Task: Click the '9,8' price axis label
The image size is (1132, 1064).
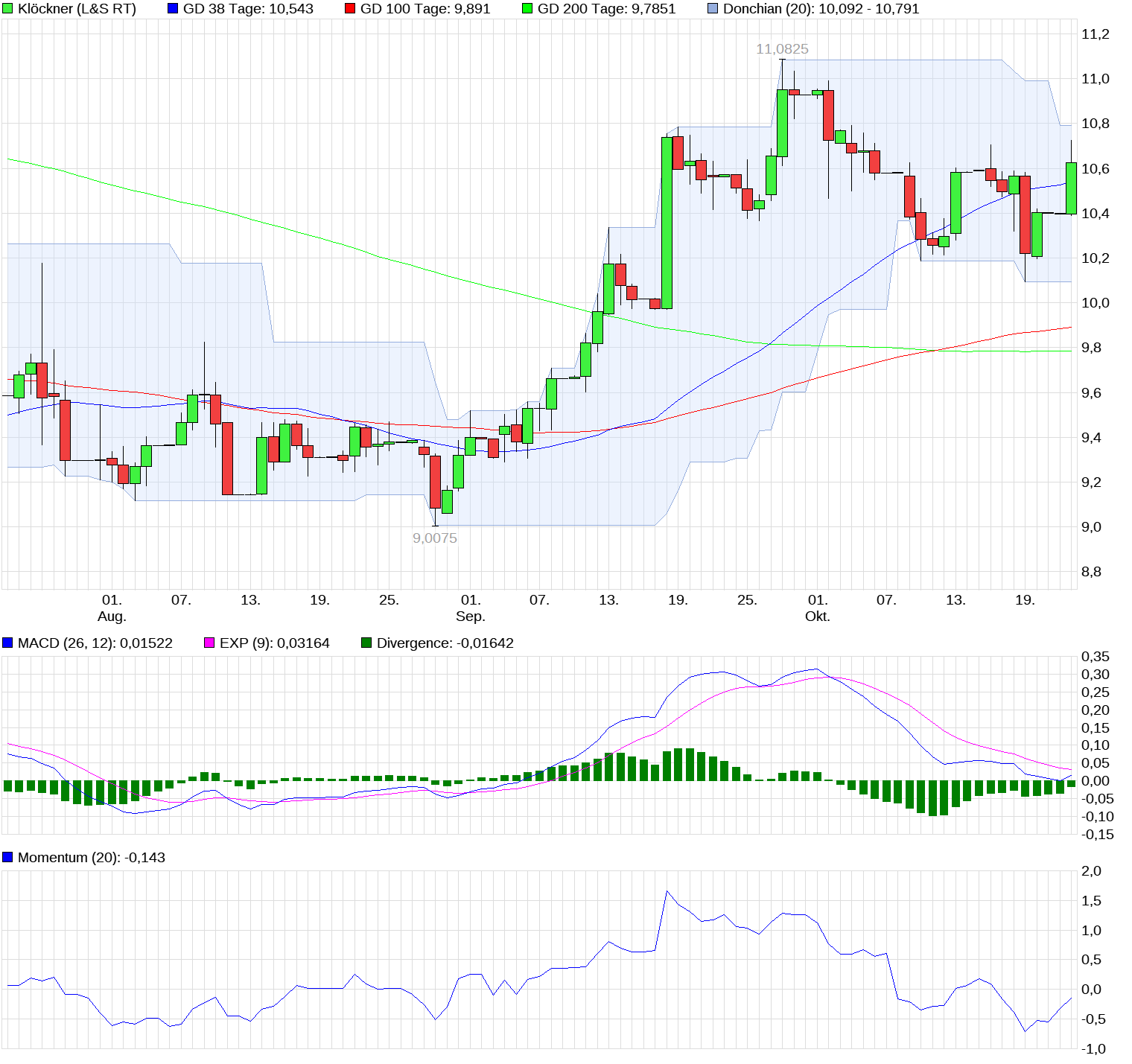Action: 1091,348
